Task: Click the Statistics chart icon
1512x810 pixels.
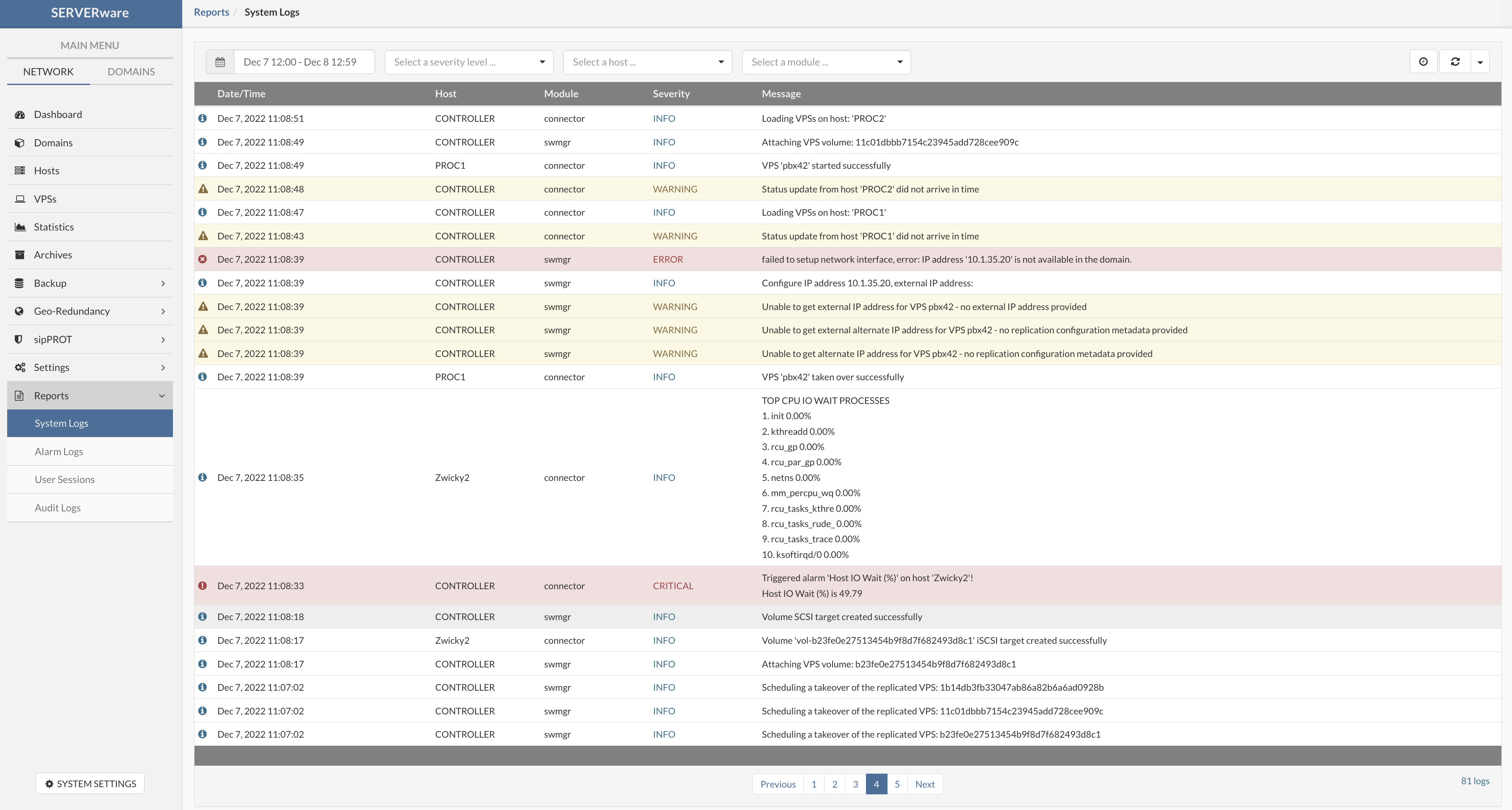Action: point(19,227)
